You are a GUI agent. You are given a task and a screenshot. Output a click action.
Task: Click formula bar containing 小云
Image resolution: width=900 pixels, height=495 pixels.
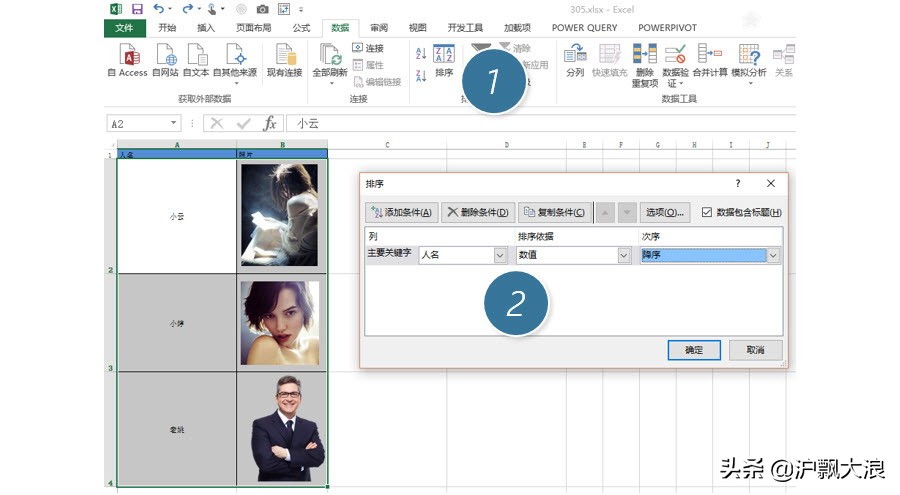[x=540, y=123]
